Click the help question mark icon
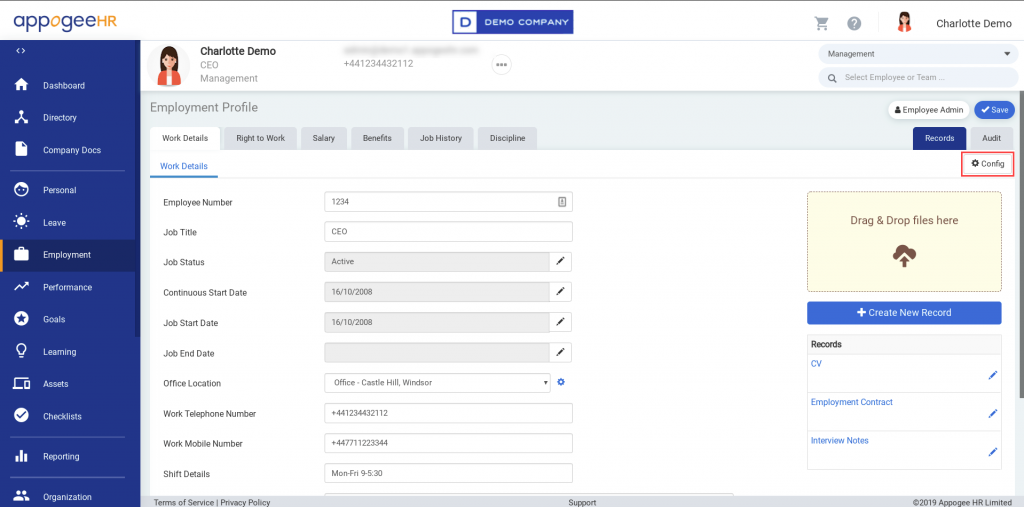 pyautogui.click(x=854, y=23)
